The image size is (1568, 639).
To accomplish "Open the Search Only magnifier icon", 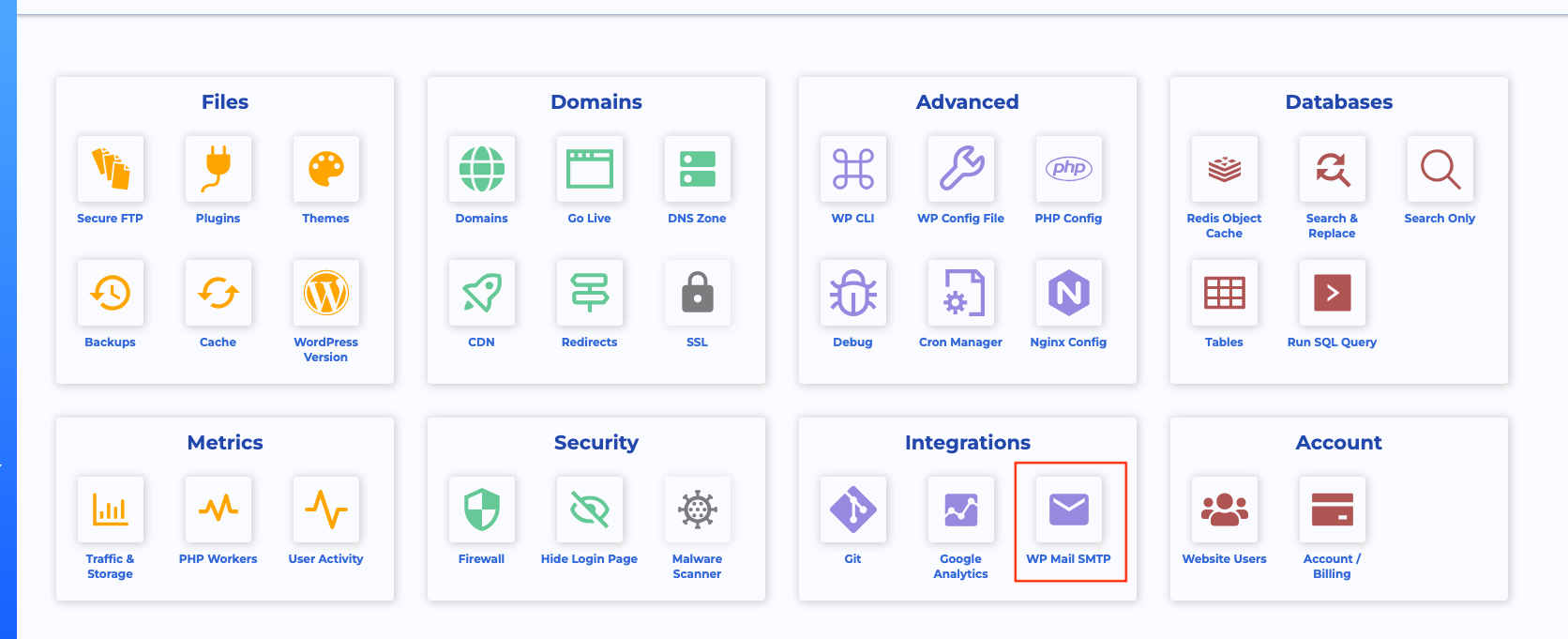I will 1440,169.
